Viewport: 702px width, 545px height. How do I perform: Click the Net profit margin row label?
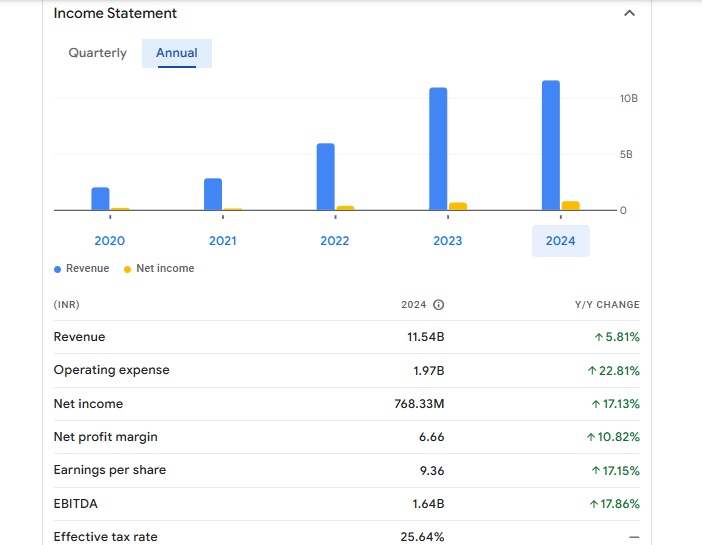coord(106,437)
